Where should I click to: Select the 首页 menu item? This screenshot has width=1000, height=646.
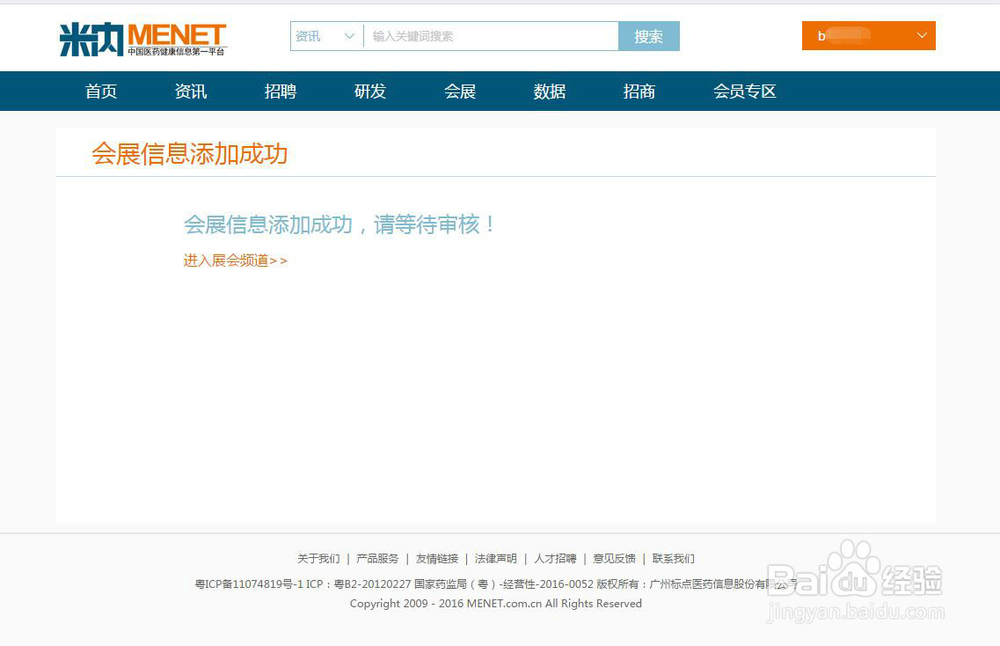[x=100, y=91]
